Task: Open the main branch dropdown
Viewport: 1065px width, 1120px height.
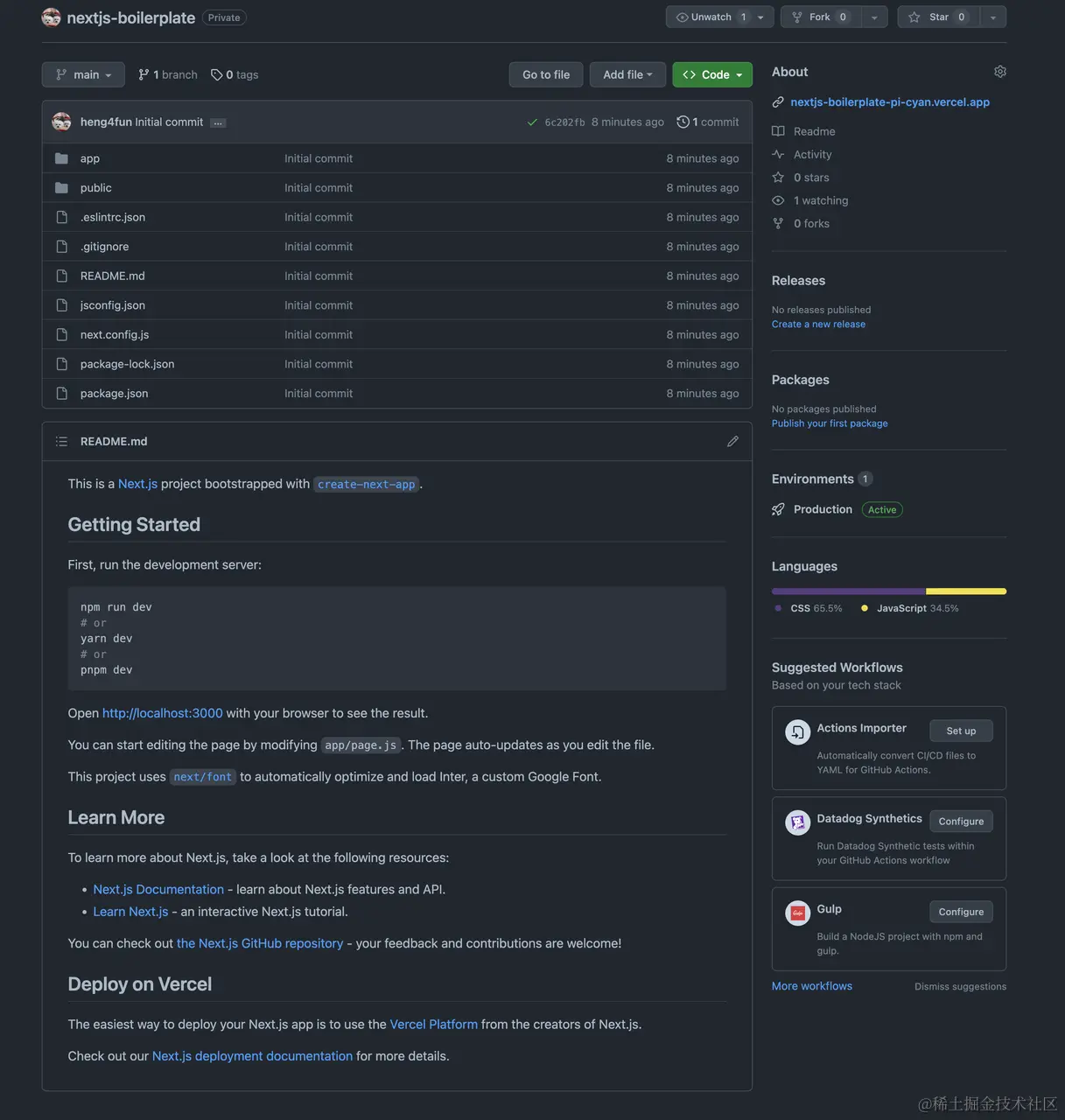Action: [x=83, y=75]
